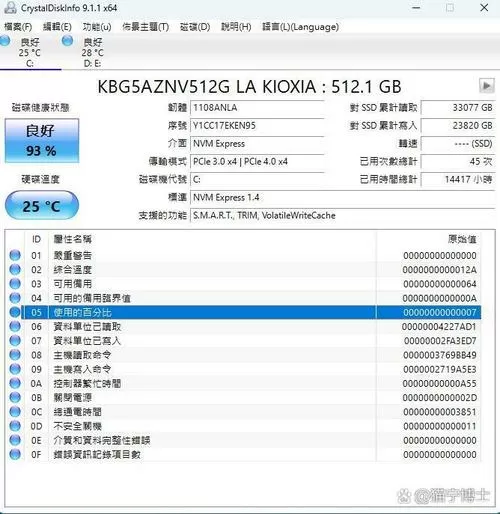Click the CrystalDiskInfo title bar app icon
Viewport: 500px width, 514px height.
pyautogui.click(x=10, y=8)
